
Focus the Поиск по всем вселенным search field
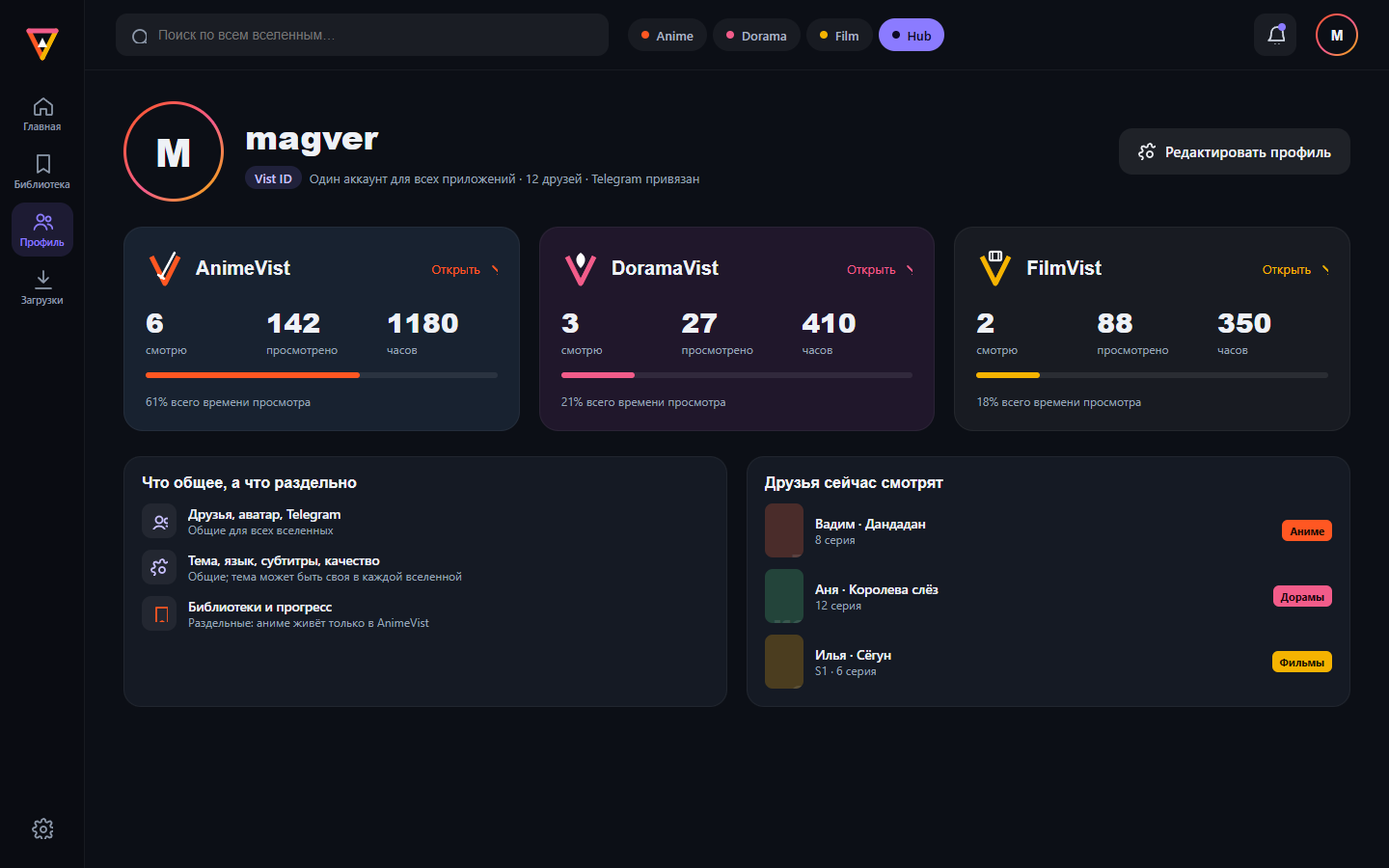point(362,35)
